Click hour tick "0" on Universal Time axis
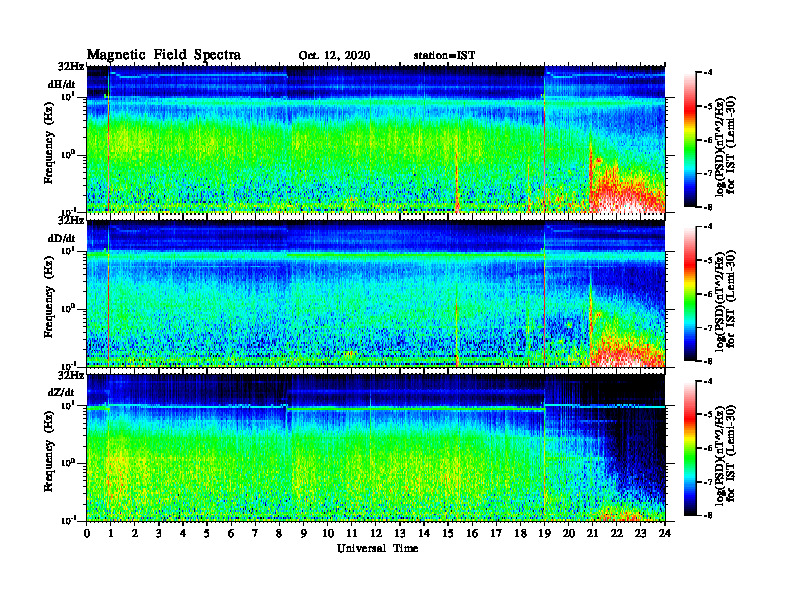This screenshot has height=612, width=792. (x=87, y=533)
